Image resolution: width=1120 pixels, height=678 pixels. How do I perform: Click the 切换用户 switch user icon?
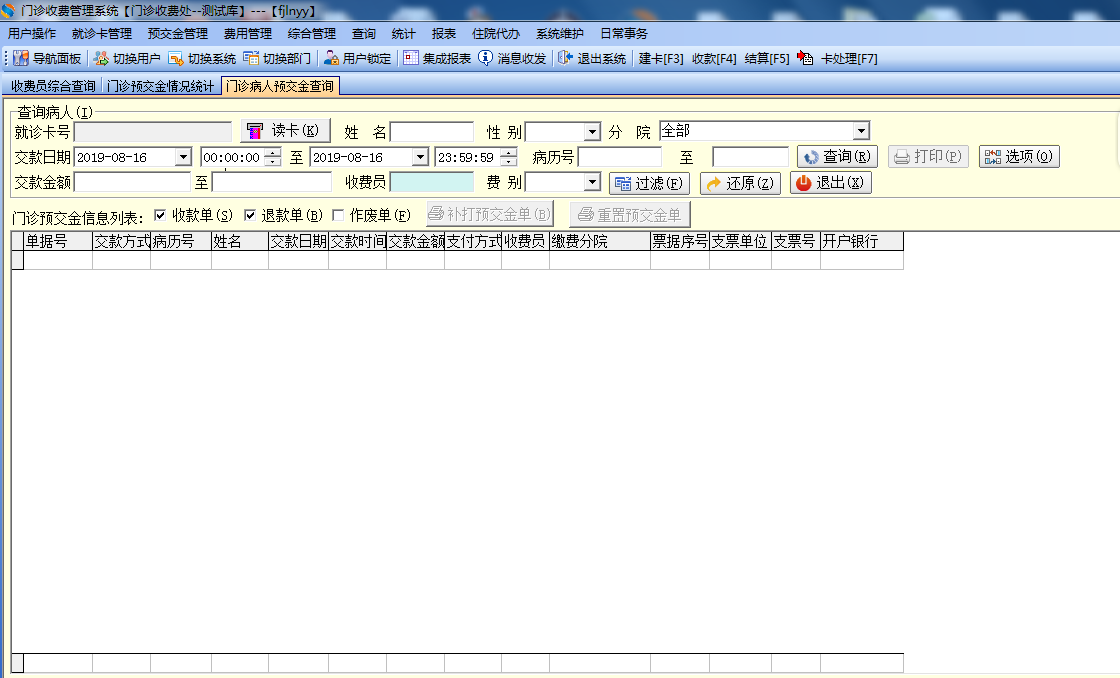101,59
